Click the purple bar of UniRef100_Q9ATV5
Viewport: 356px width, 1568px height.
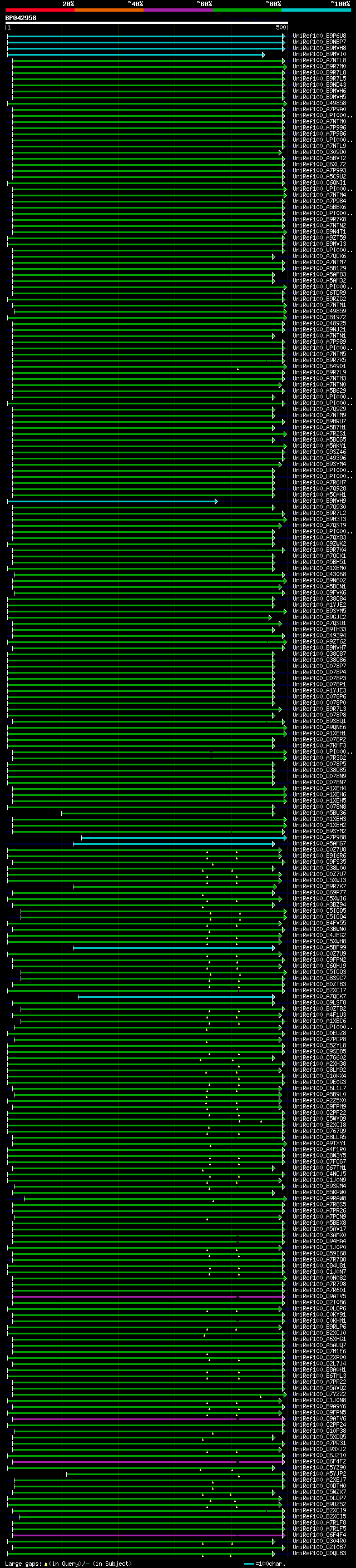pyautogui.click(x=149, y=1297)
